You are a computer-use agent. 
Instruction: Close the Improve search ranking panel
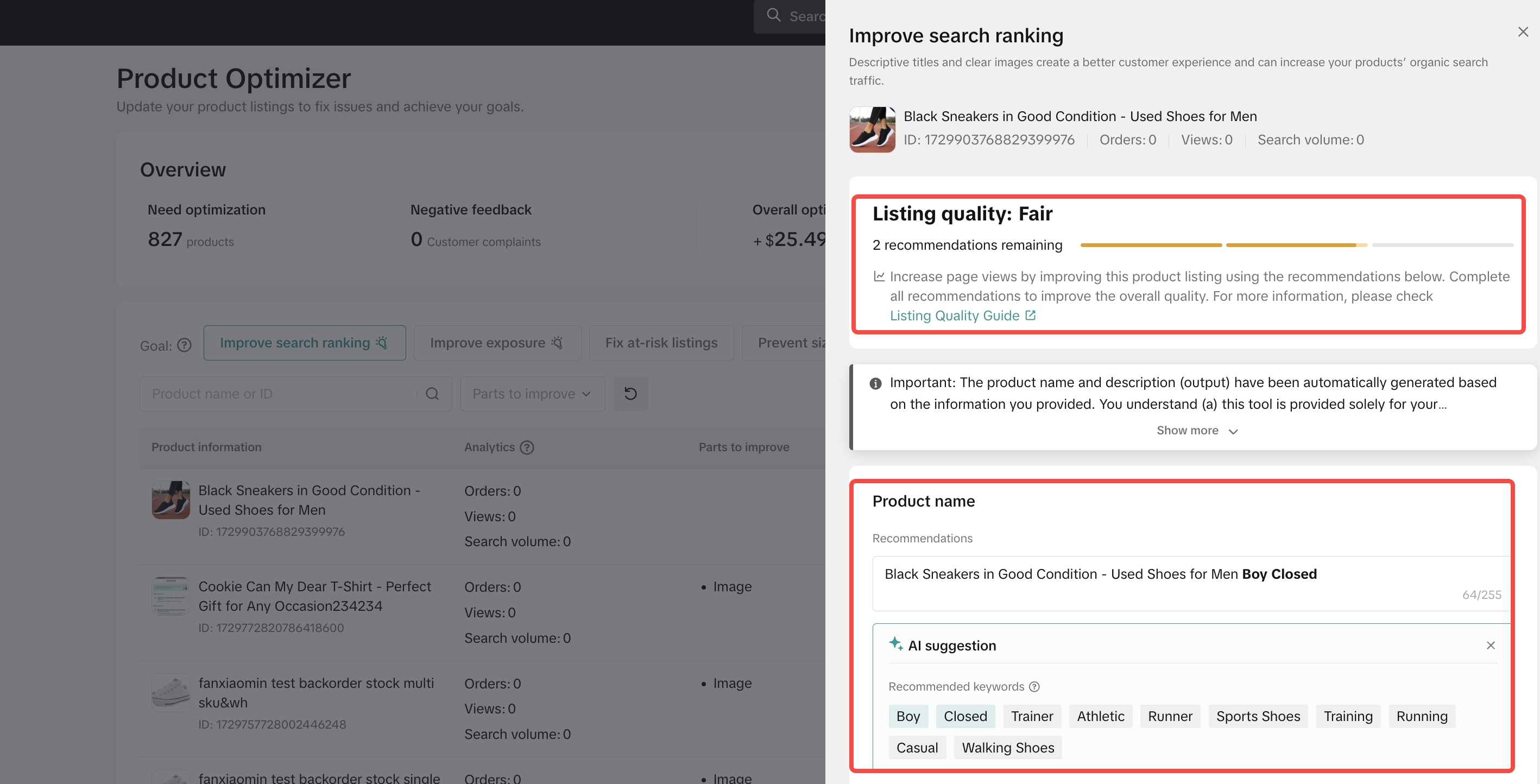tap(1523, 32)
